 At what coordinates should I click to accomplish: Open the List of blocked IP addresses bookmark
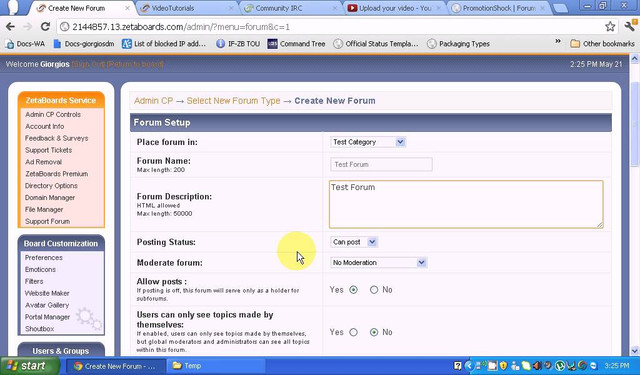pyautogui.click(x=164, y=44)
